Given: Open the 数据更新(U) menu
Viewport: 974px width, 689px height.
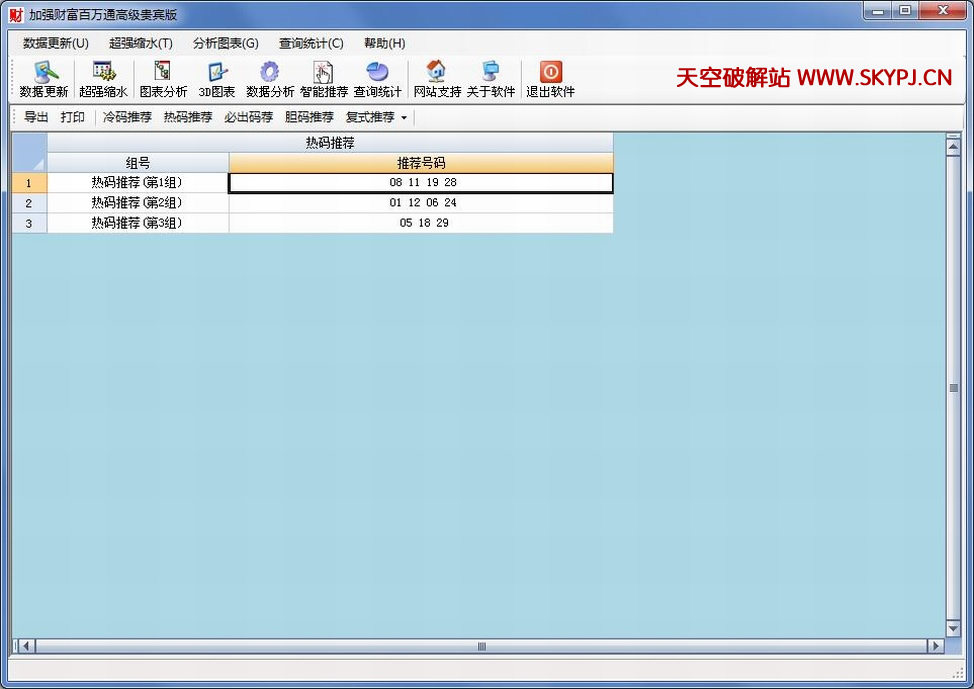Looking at the screenshot, I should (x=56, y=43).
